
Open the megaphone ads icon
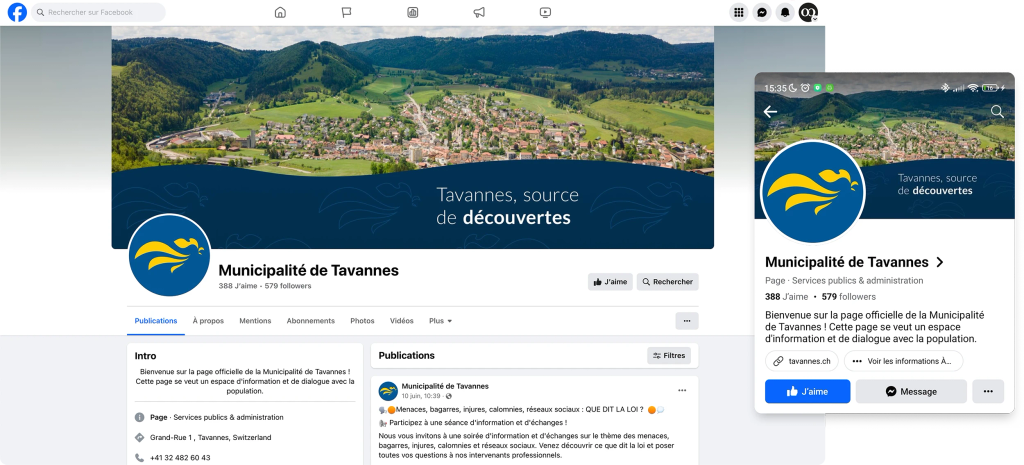(479, 12)
